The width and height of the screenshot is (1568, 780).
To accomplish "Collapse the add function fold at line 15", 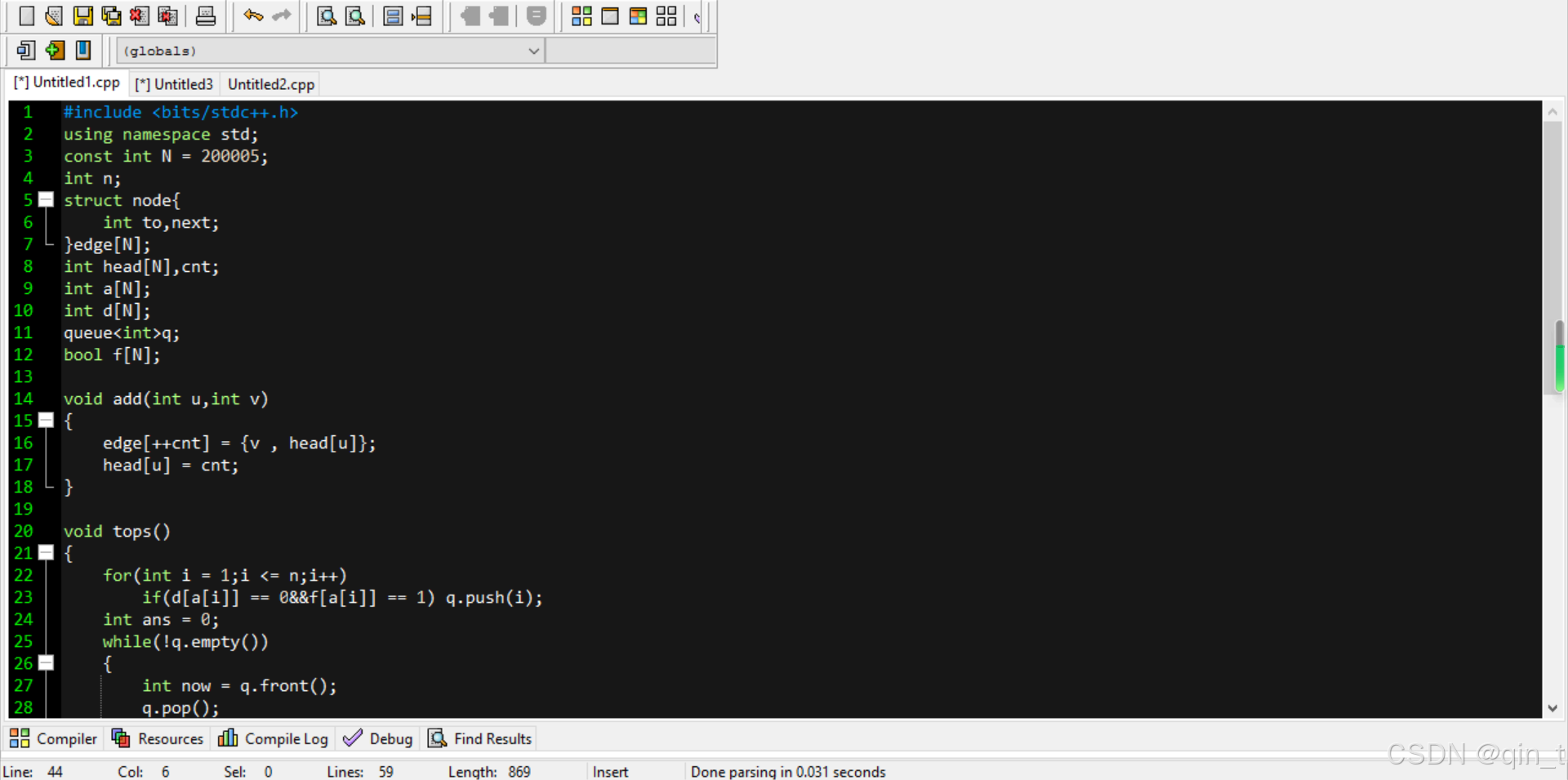I will click(47, 420).
